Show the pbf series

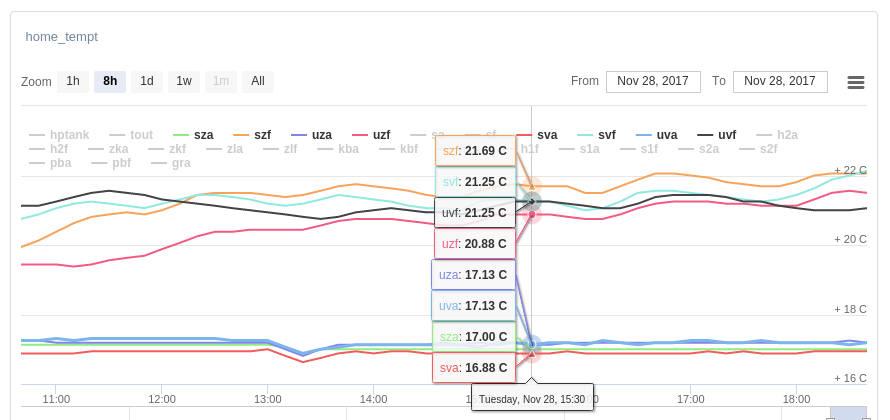click(112, 163)
